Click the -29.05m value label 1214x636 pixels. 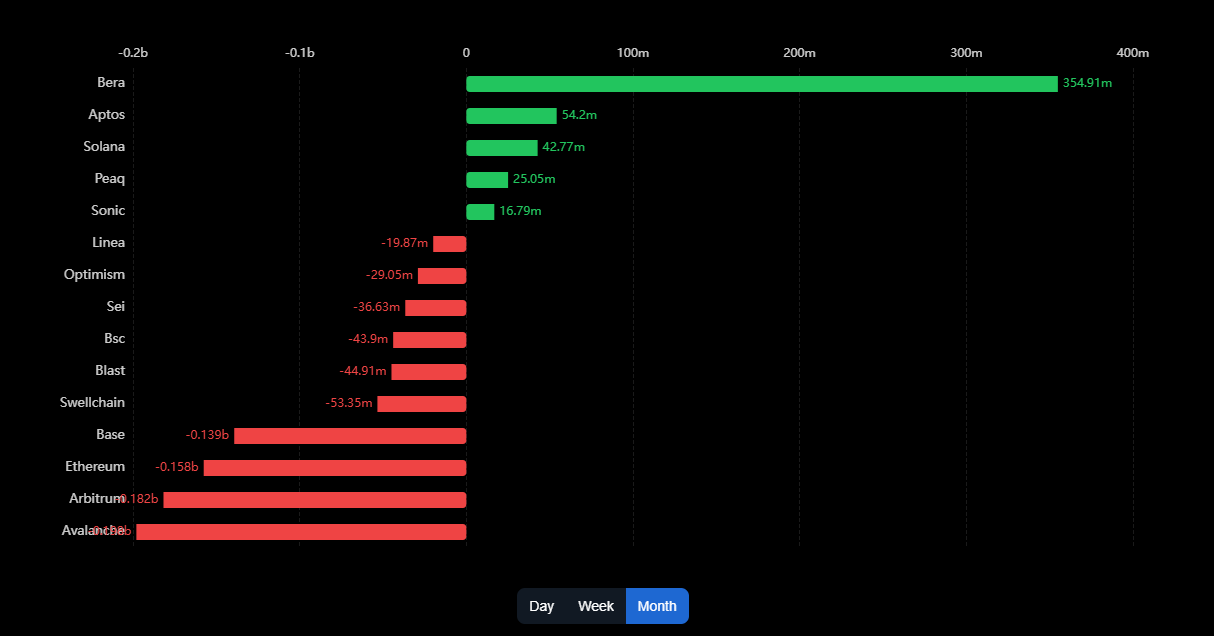click(x=390, y=275)
